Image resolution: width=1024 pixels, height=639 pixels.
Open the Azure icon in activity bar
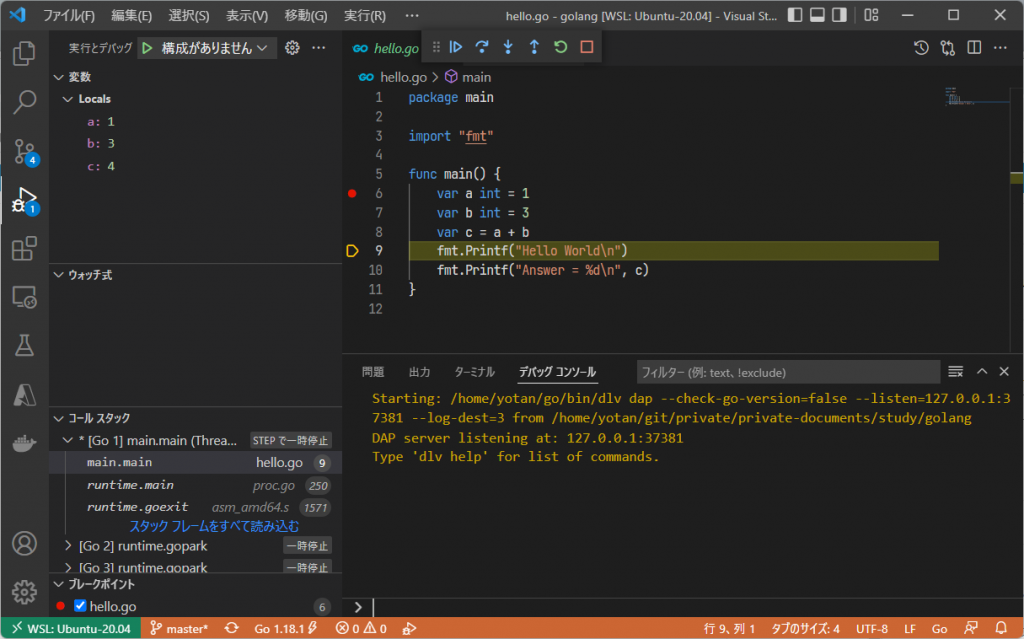point(24,395)
